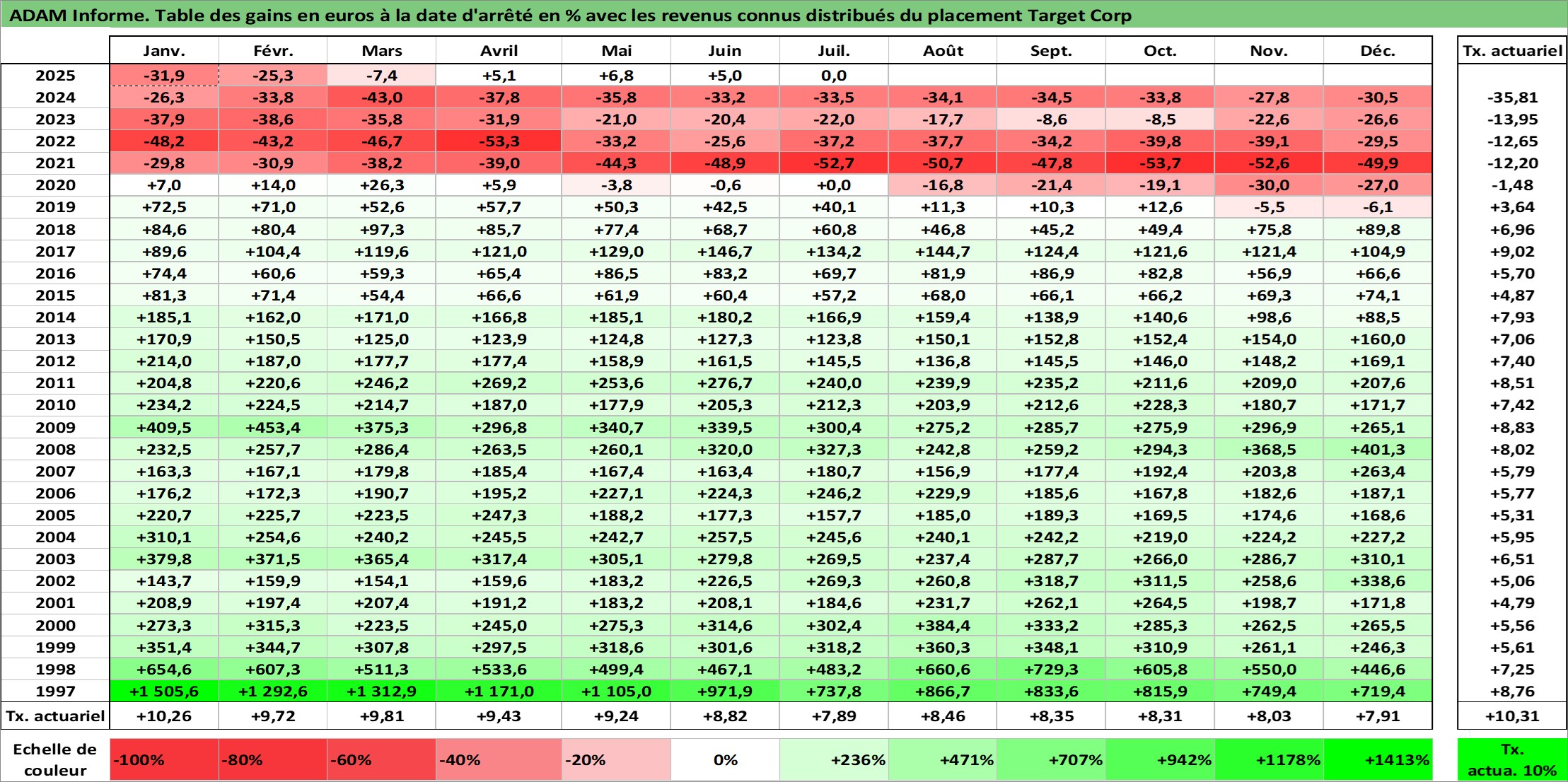Click the Echelle de couleur label
Viewport: 1568px width, 782px height.
click(x=55, y=759)
